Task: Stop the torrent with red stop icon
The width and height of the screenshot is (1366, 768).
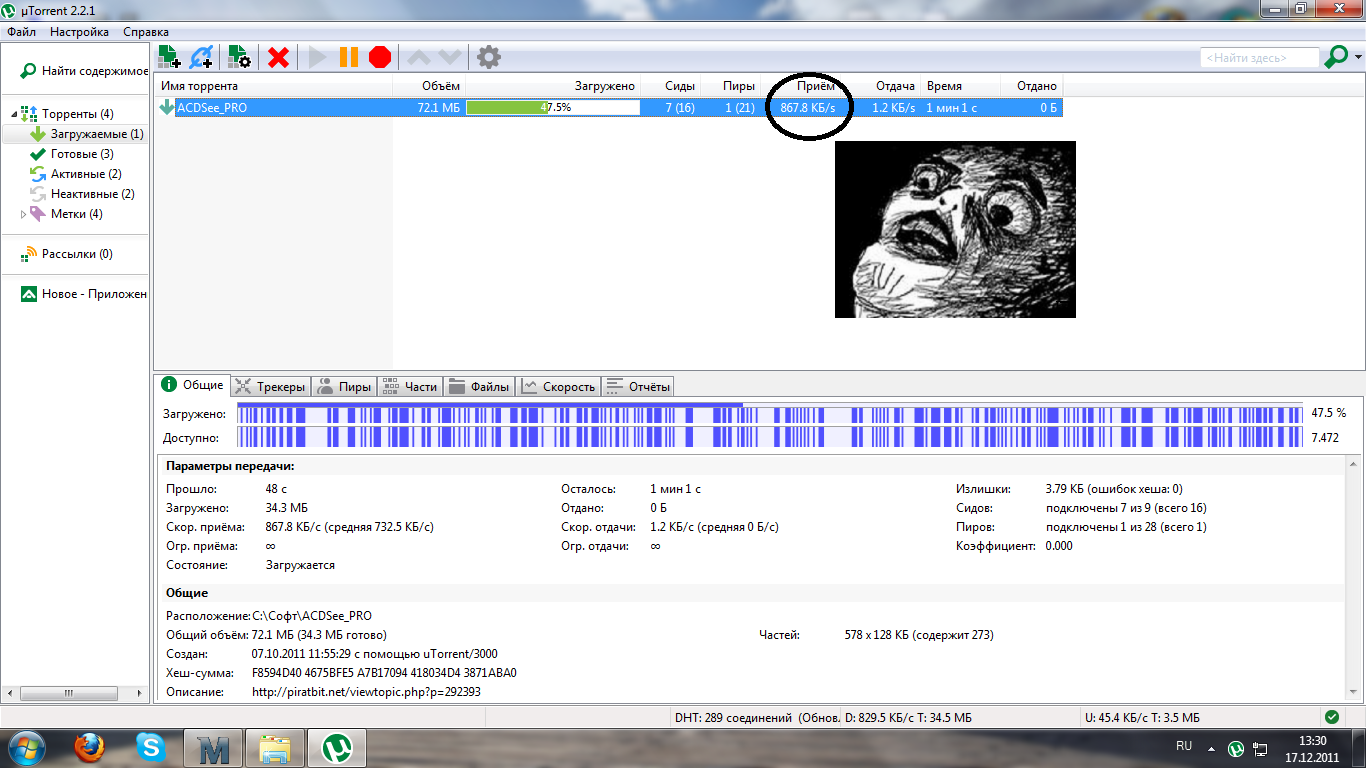Action: [x=380, y=58]
